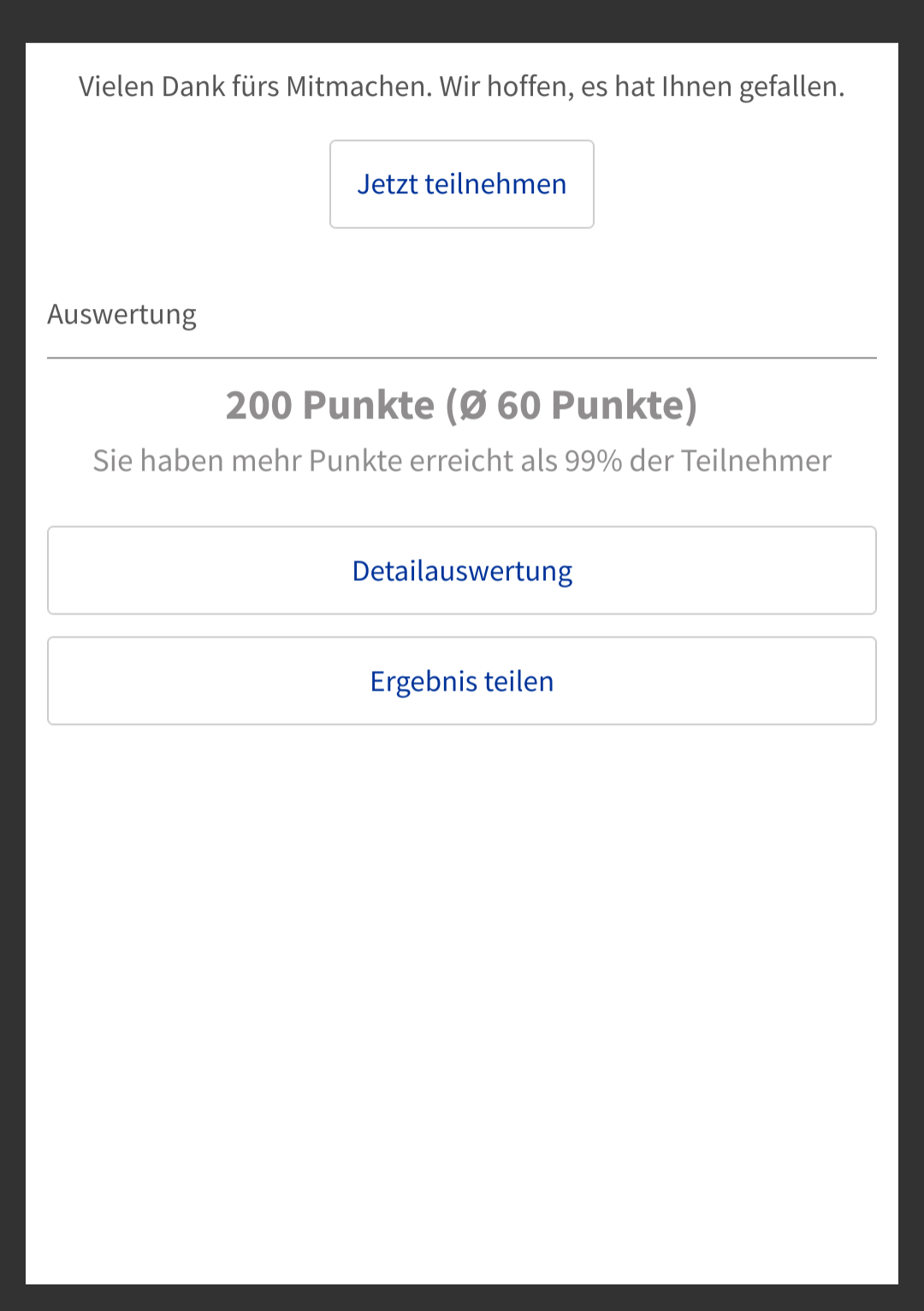The image size is (924, 1311).
Task: Click the "Auswertung" section heading
Action: click(x=121, y=315)
